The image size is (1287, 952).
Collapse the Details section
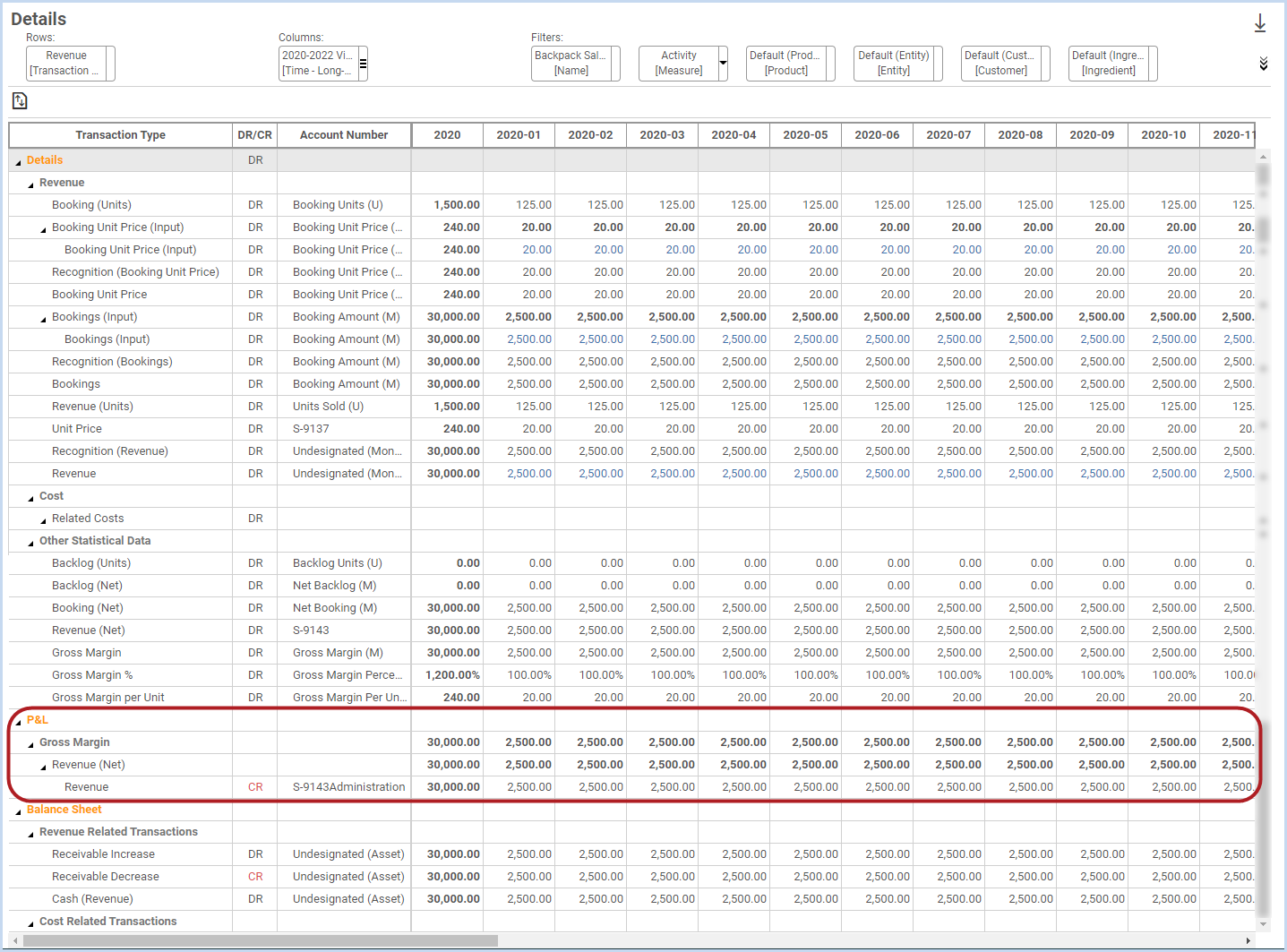pyautogui.click(x=18, y=162)
